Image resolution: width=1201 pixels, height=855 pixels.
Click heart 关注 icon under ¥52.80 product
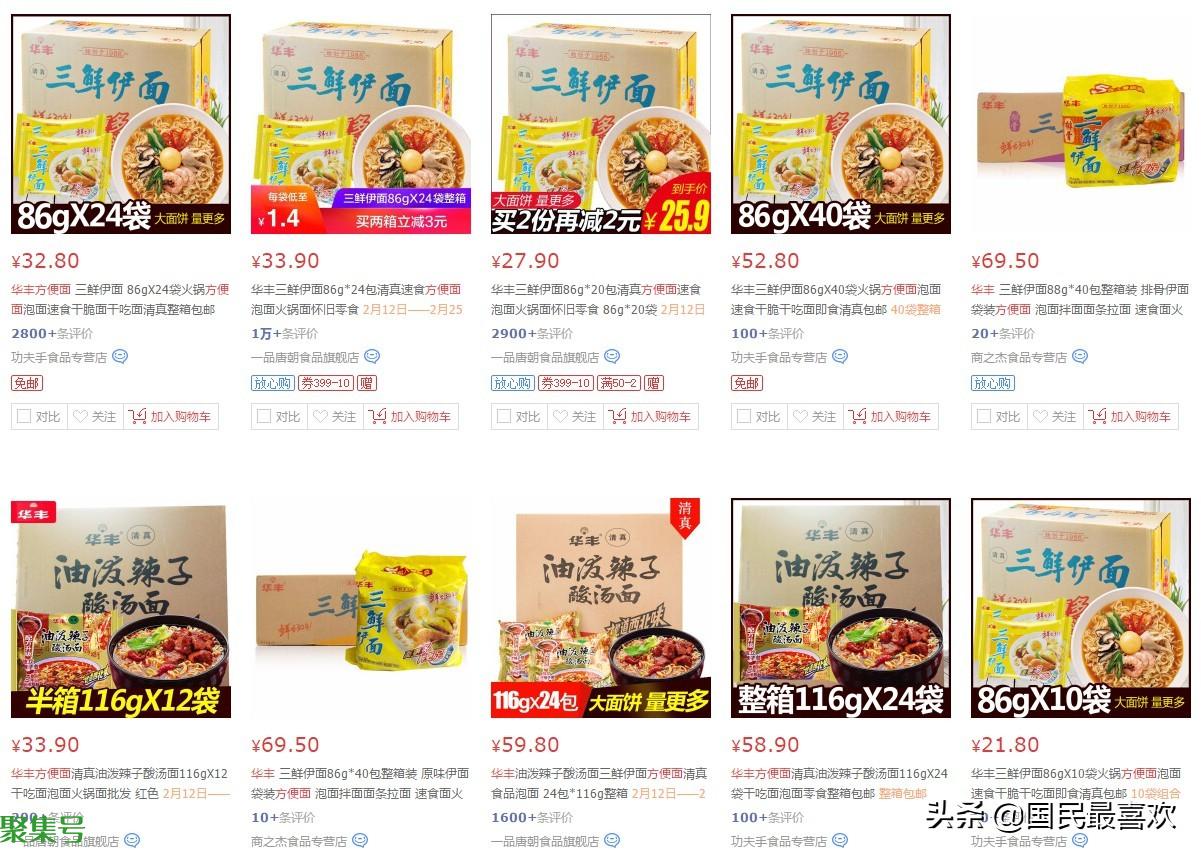pos(800,417)
